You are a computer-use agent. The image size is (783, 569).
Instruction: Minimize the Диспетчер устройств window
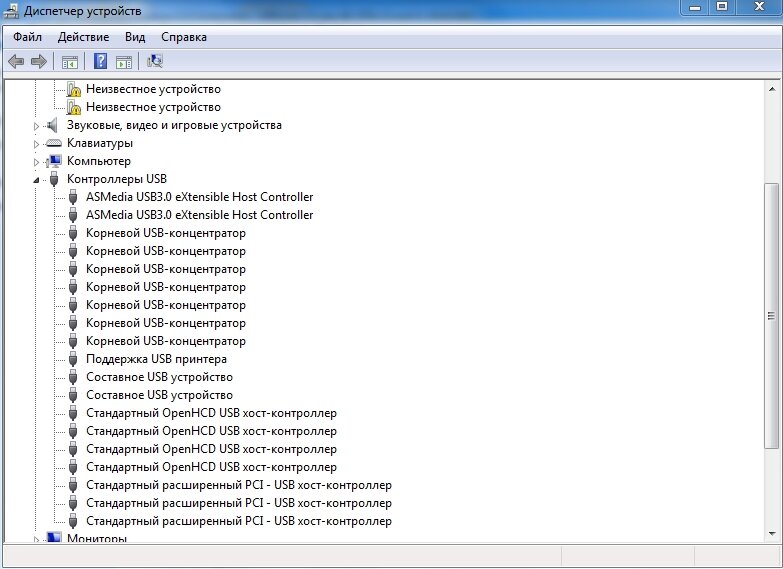pos(695,6)
